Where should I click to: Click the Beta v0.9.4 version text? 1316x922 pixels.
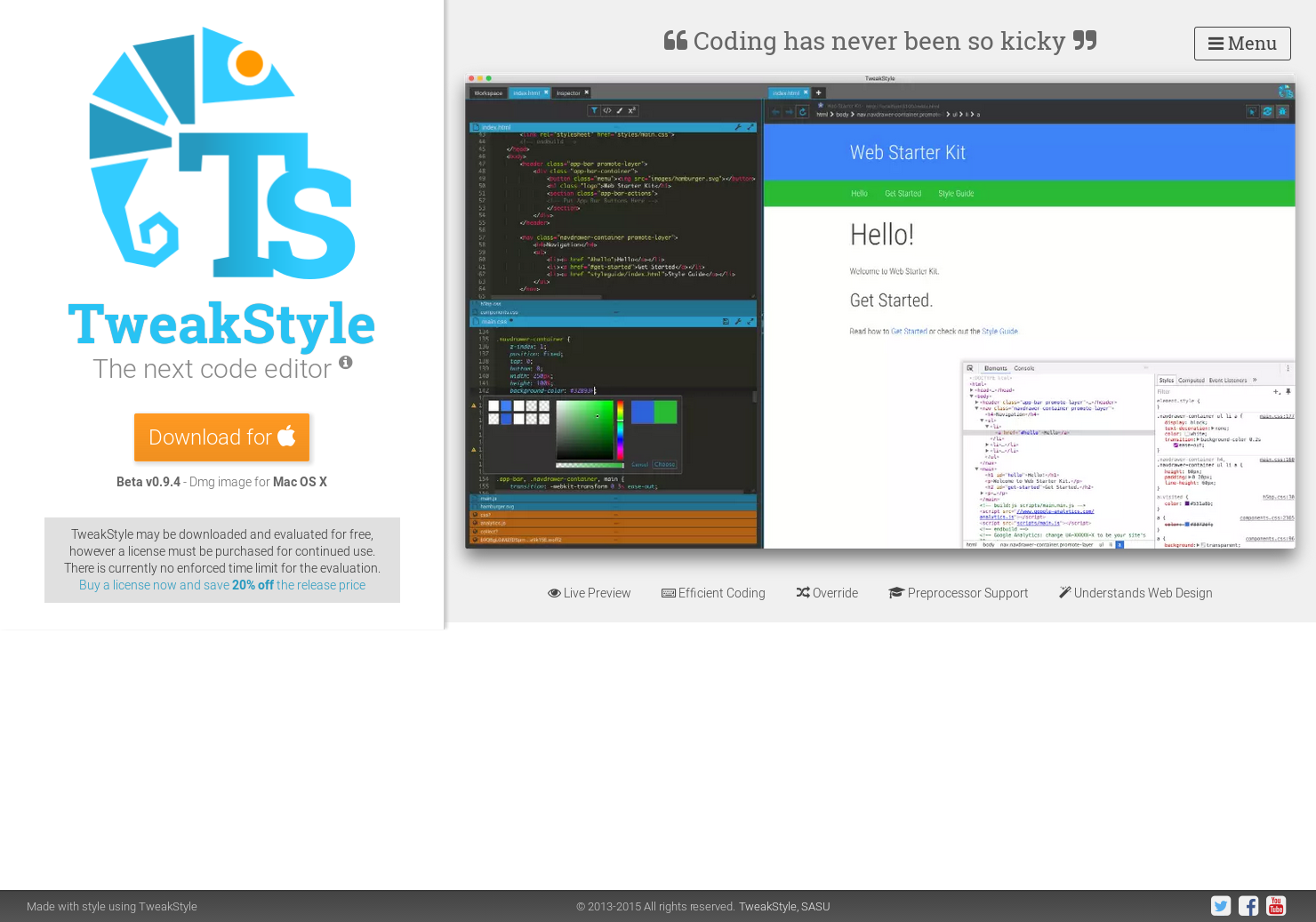click(148, 482)
